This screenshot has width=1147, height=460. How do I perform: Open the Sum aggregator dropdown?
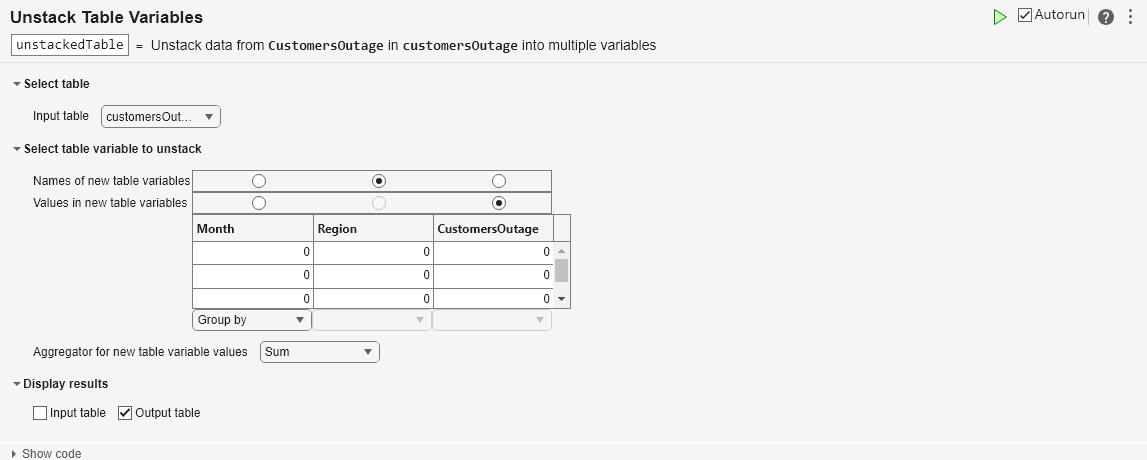(x=320, y=352)
